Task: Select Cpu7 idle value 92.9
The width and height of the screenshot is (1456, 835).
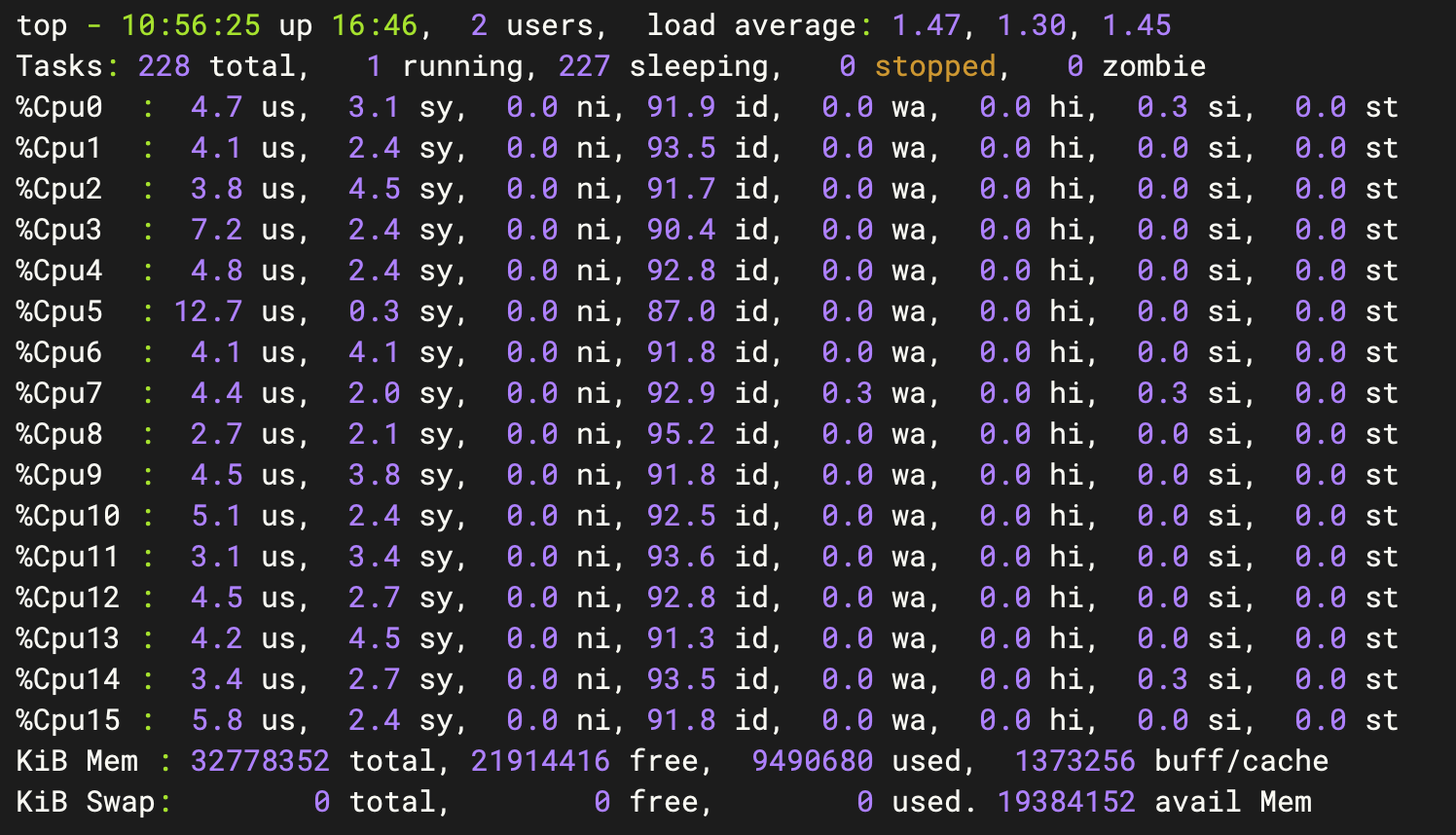Action: (681, 393)
